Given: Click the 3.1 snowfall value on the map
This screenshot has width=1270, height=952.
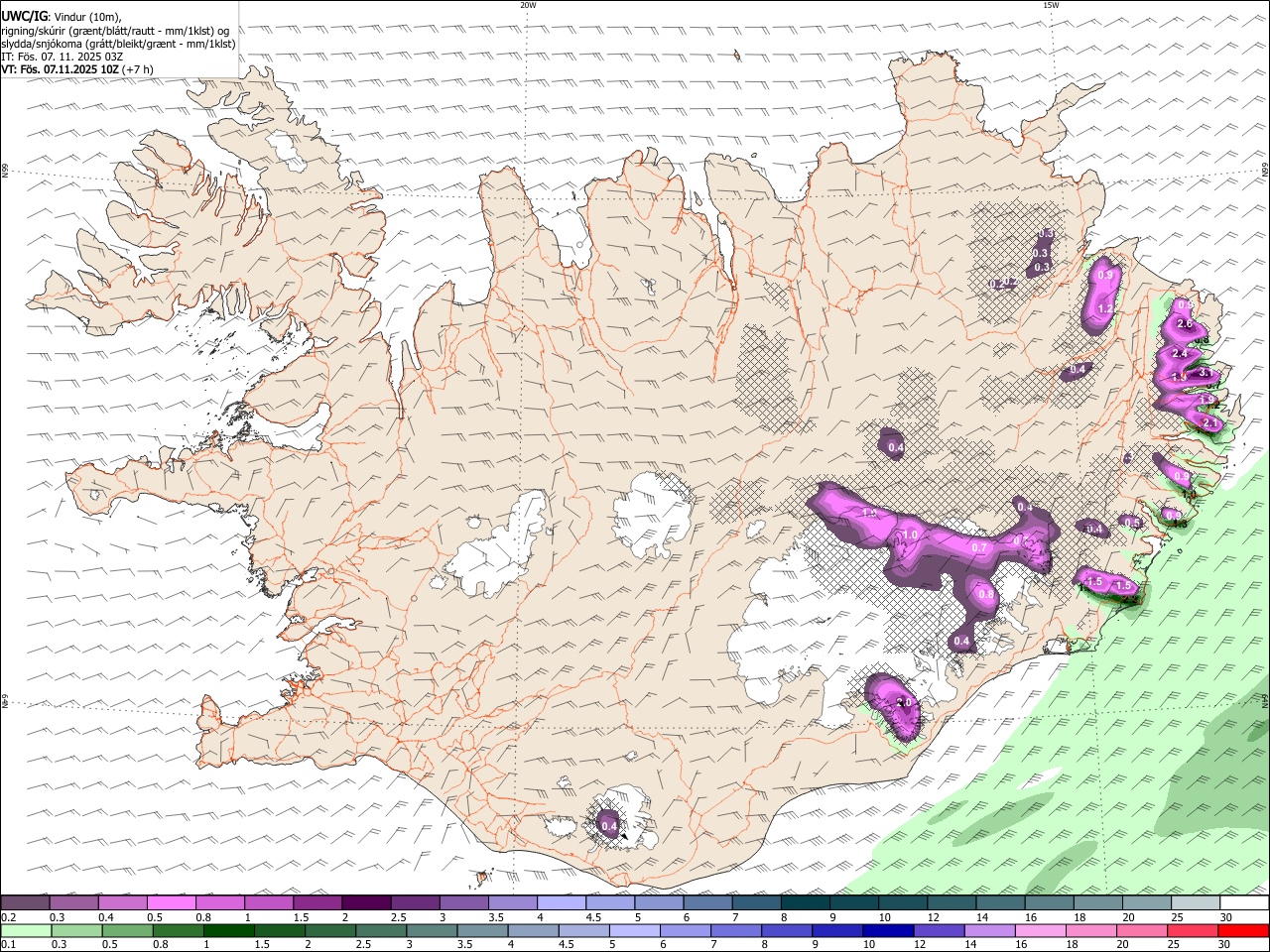Looking at the screenshot, I should tap(1206, 373).
